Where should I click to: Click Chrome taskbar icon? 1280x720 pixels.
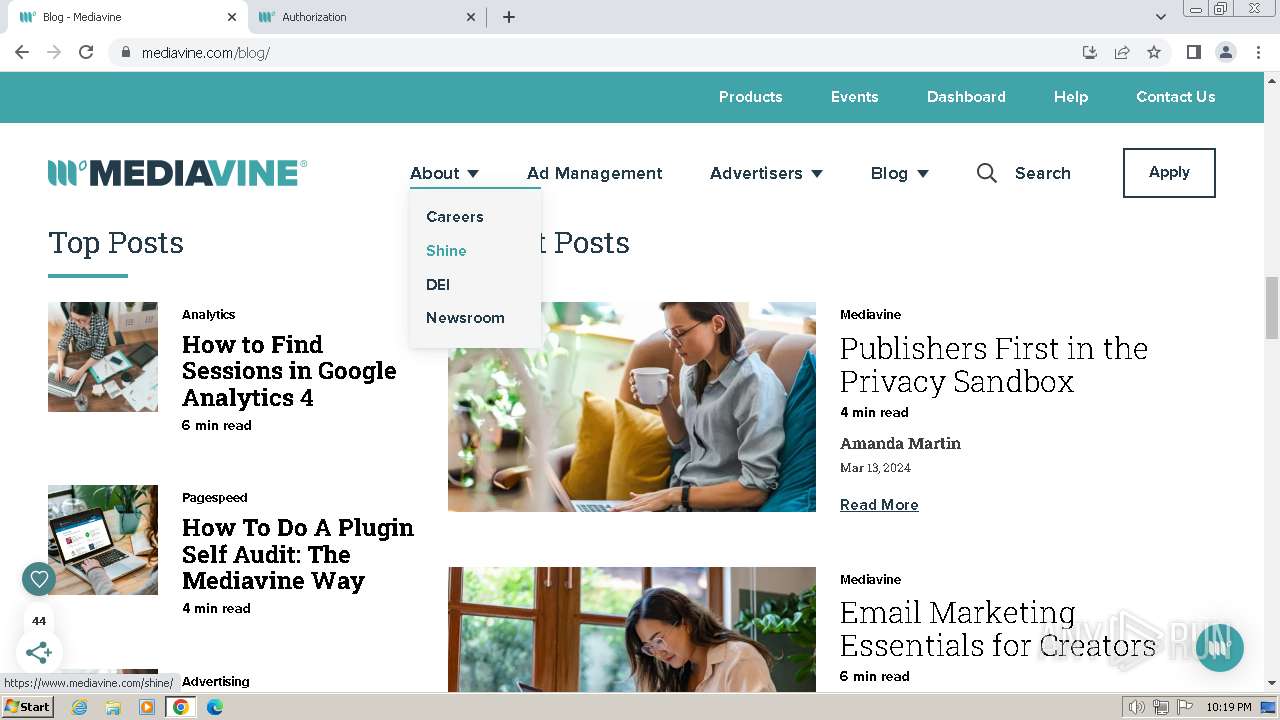[181, 707]
